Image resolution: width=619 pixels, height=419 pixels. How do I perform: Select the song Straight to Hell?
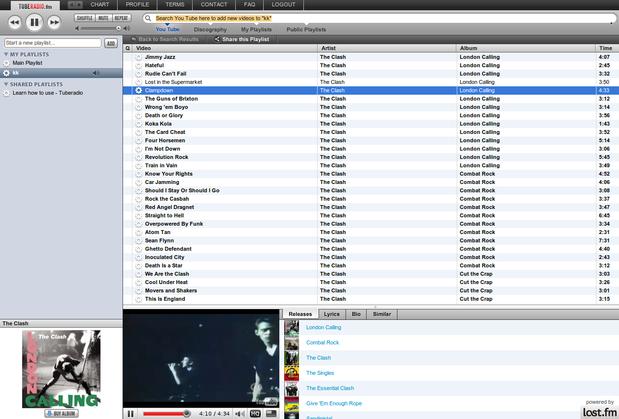(164, 215)
